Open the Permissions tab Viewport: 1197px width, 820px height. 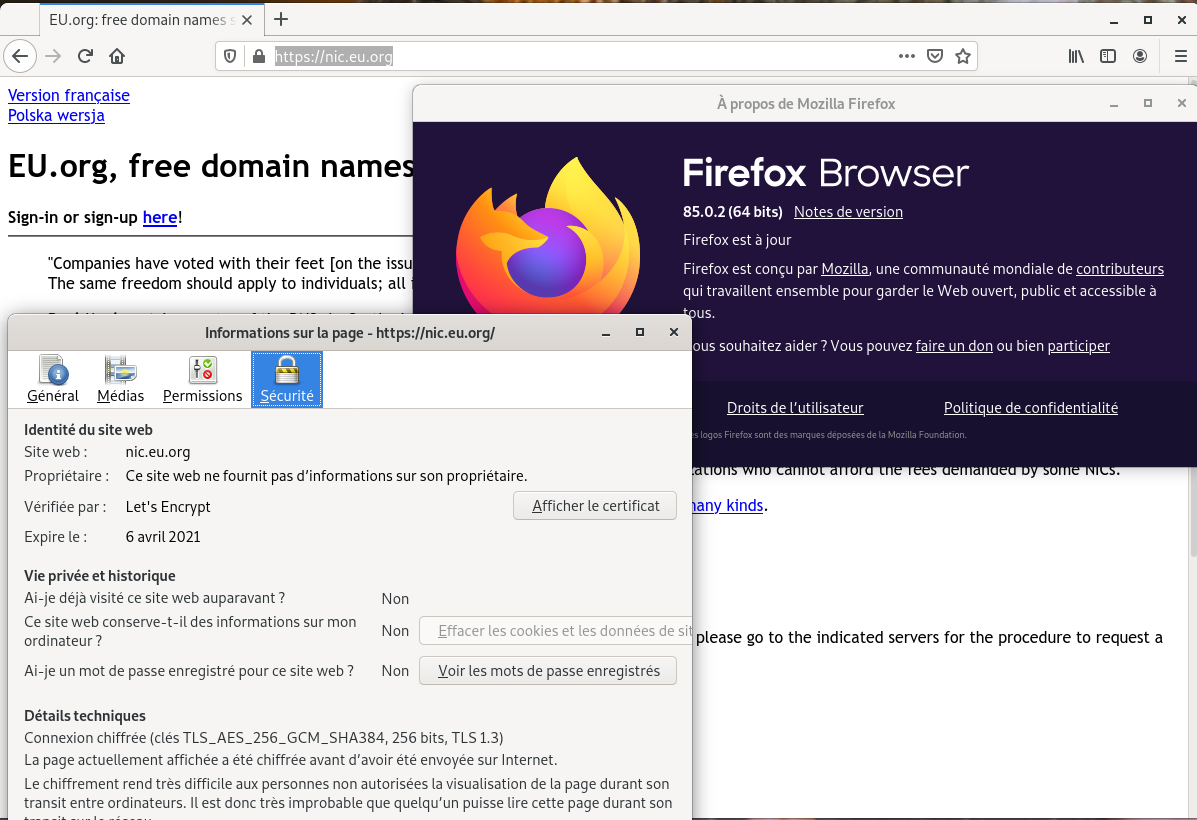click(x=202, y=379)
